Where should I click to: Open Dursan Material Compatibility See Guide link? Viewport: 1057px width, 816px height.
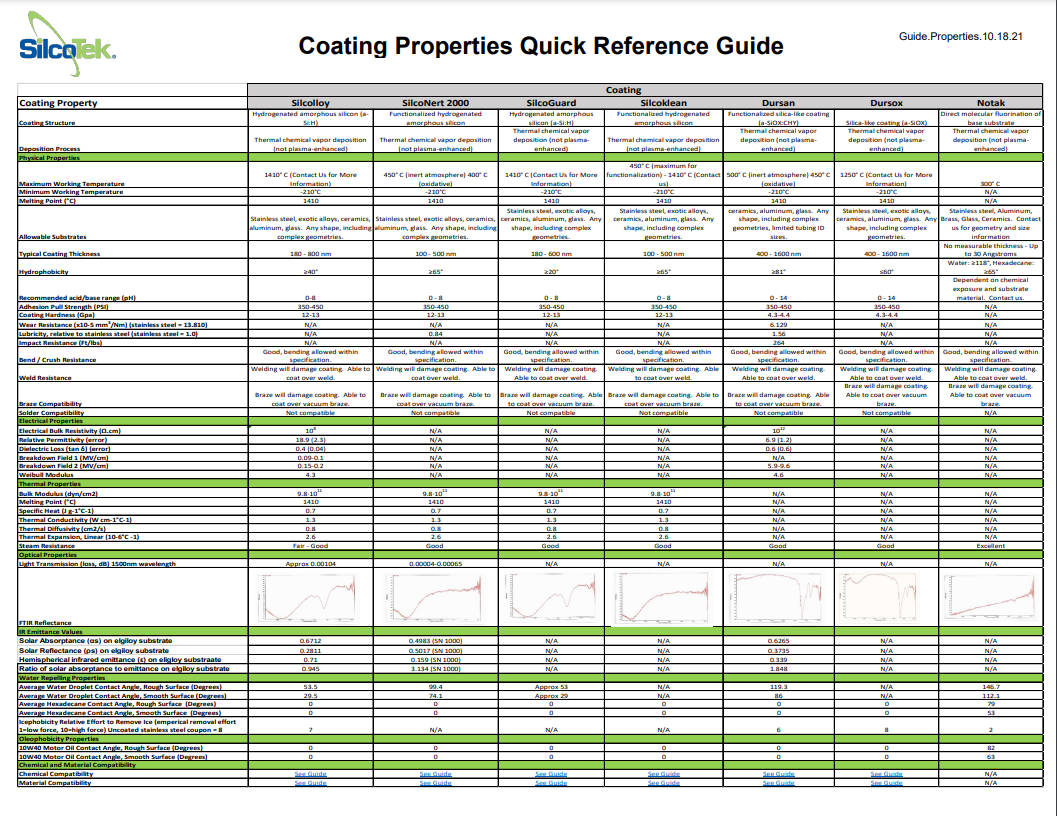click(x=779, y=783)
